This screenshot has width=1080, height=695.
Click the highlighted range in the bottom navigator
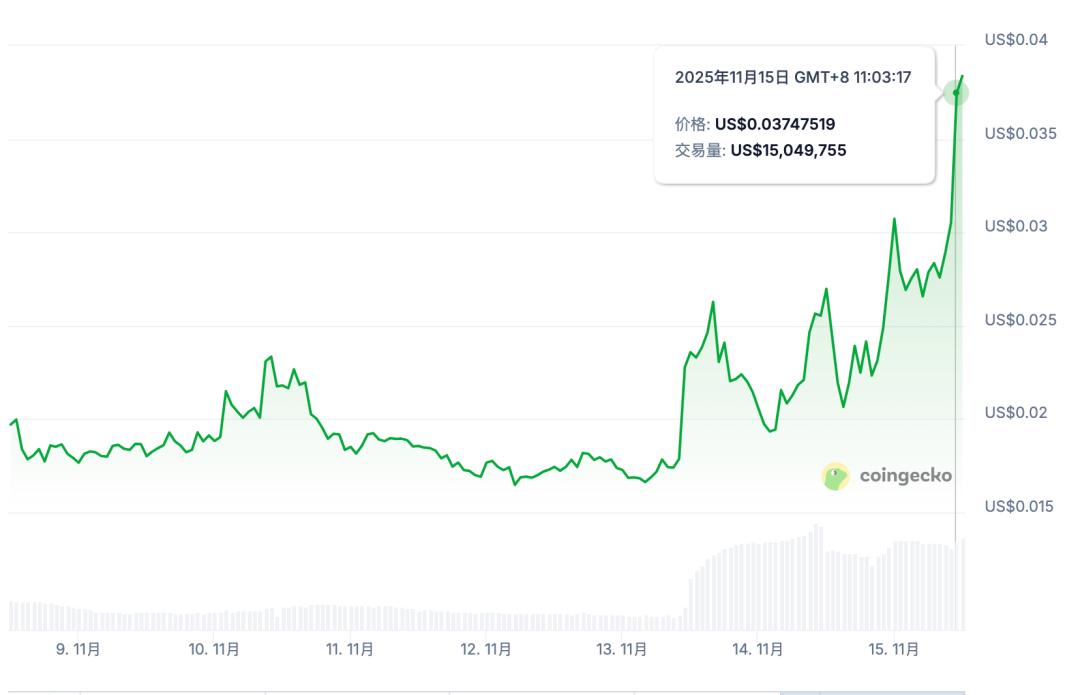point(872,691)
